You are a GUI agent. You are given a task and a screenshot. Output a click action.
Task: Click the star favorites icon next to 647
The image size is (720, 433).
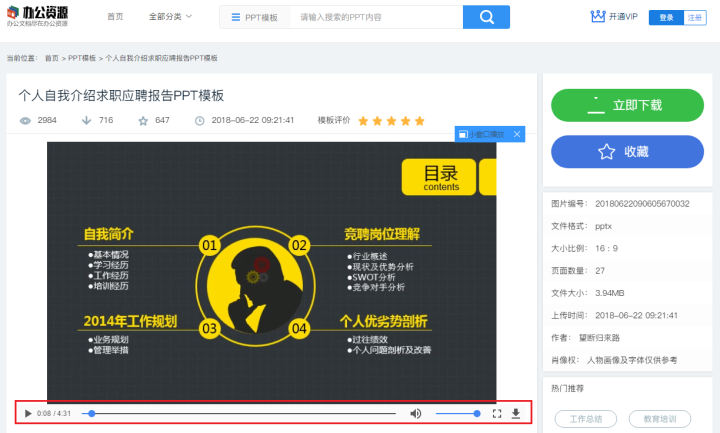click(x=143, y=121)
